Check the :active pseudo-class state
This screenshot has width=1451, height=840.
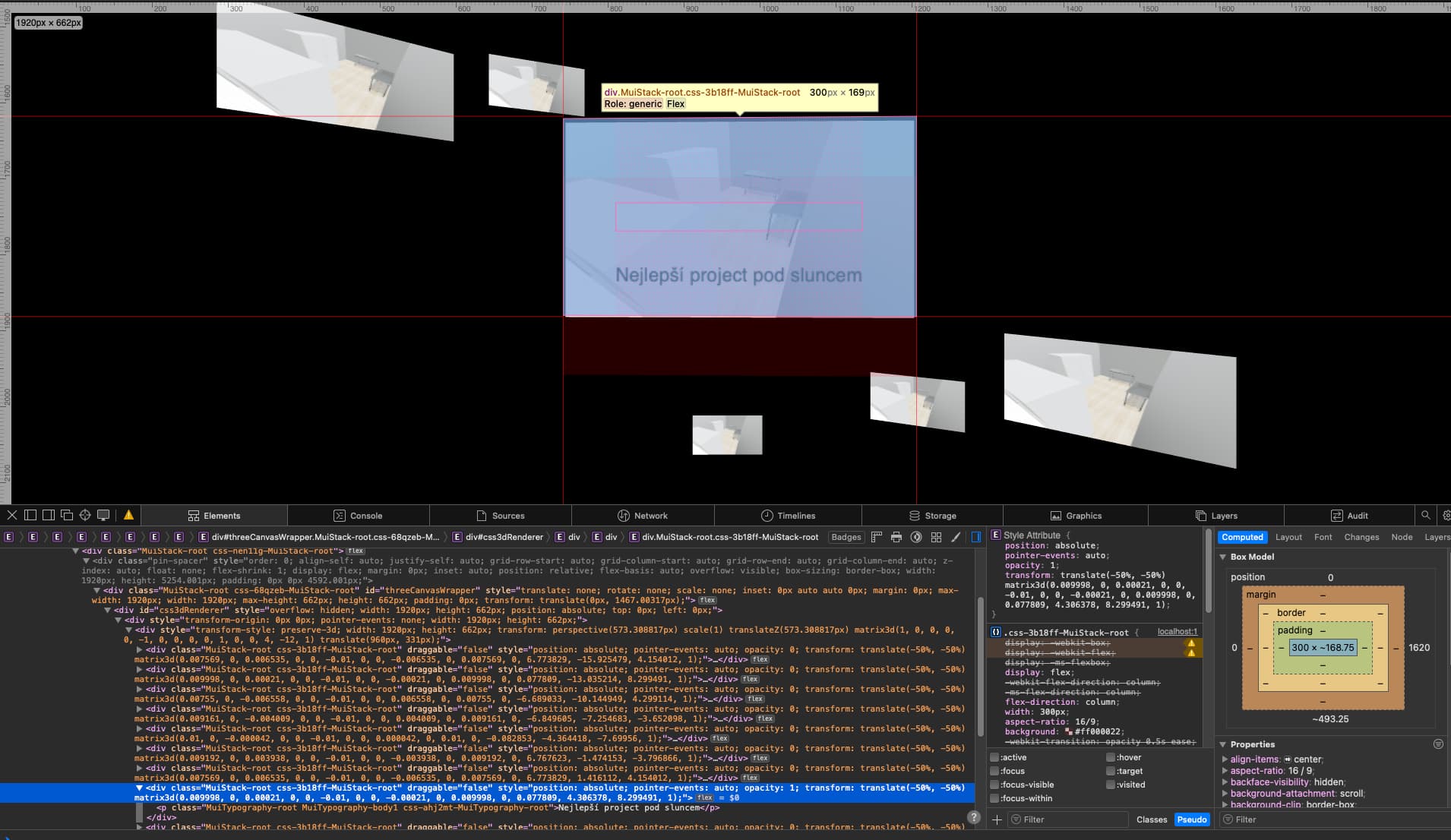point(996,757)
